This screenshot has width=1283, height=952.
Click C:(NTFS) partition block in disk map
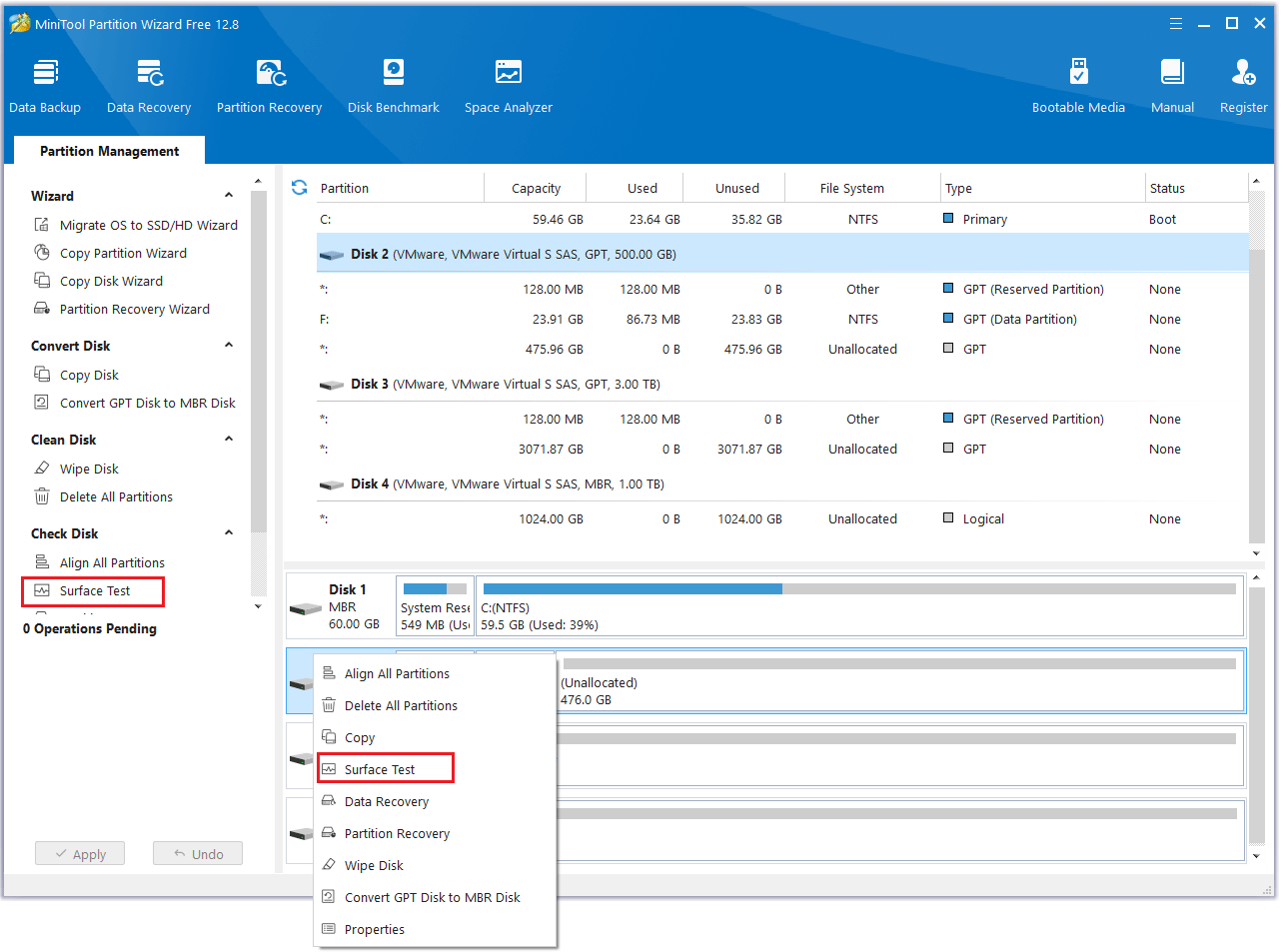point(859,606)
